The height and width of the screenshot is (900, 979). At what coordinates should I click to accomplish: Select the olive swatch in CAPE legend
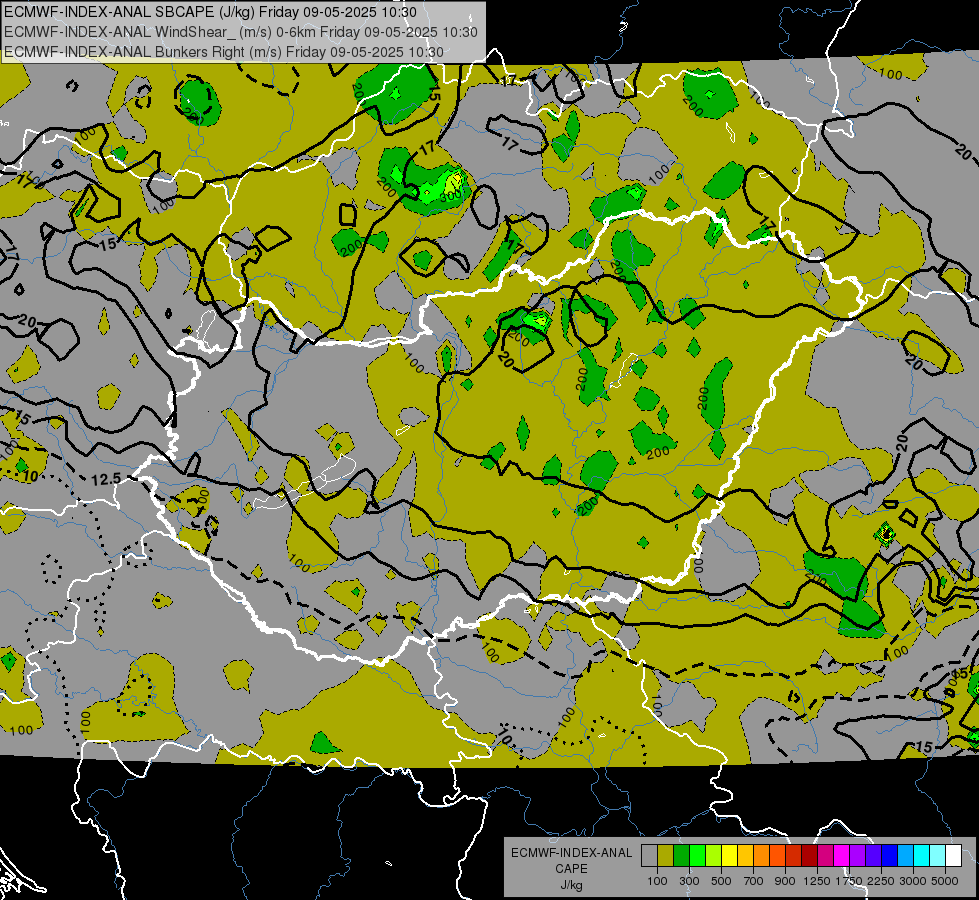[x=666, y=856]
